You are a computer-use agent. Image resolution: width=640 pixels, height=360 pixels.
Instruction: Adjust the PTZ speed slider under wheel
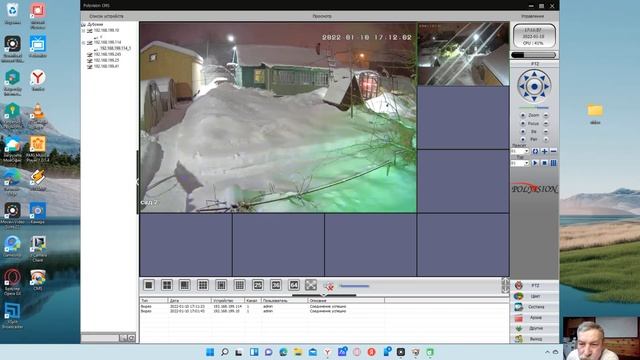[534, 107]
